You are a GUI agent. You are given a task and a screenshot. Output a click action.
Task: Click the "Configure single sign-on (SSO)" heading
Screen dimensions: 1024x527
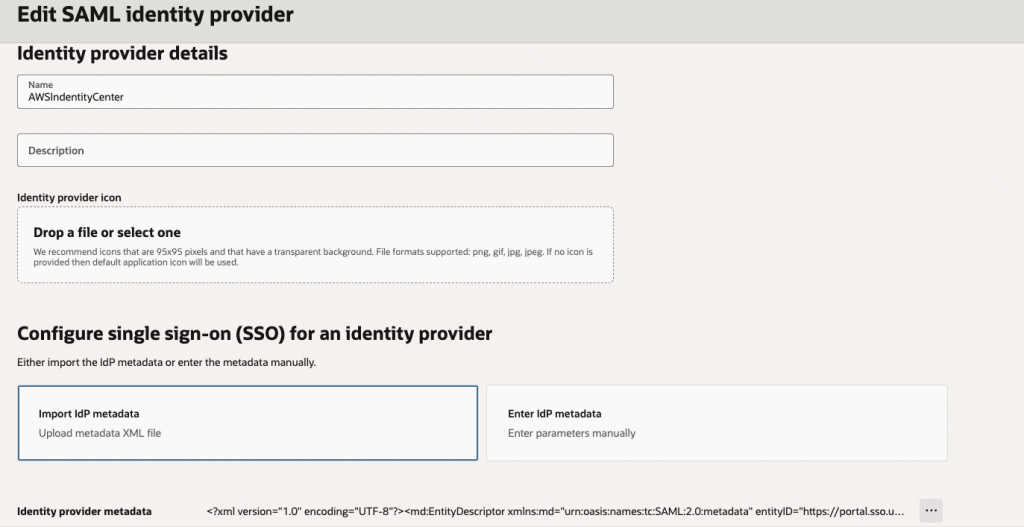click(255, 333)
